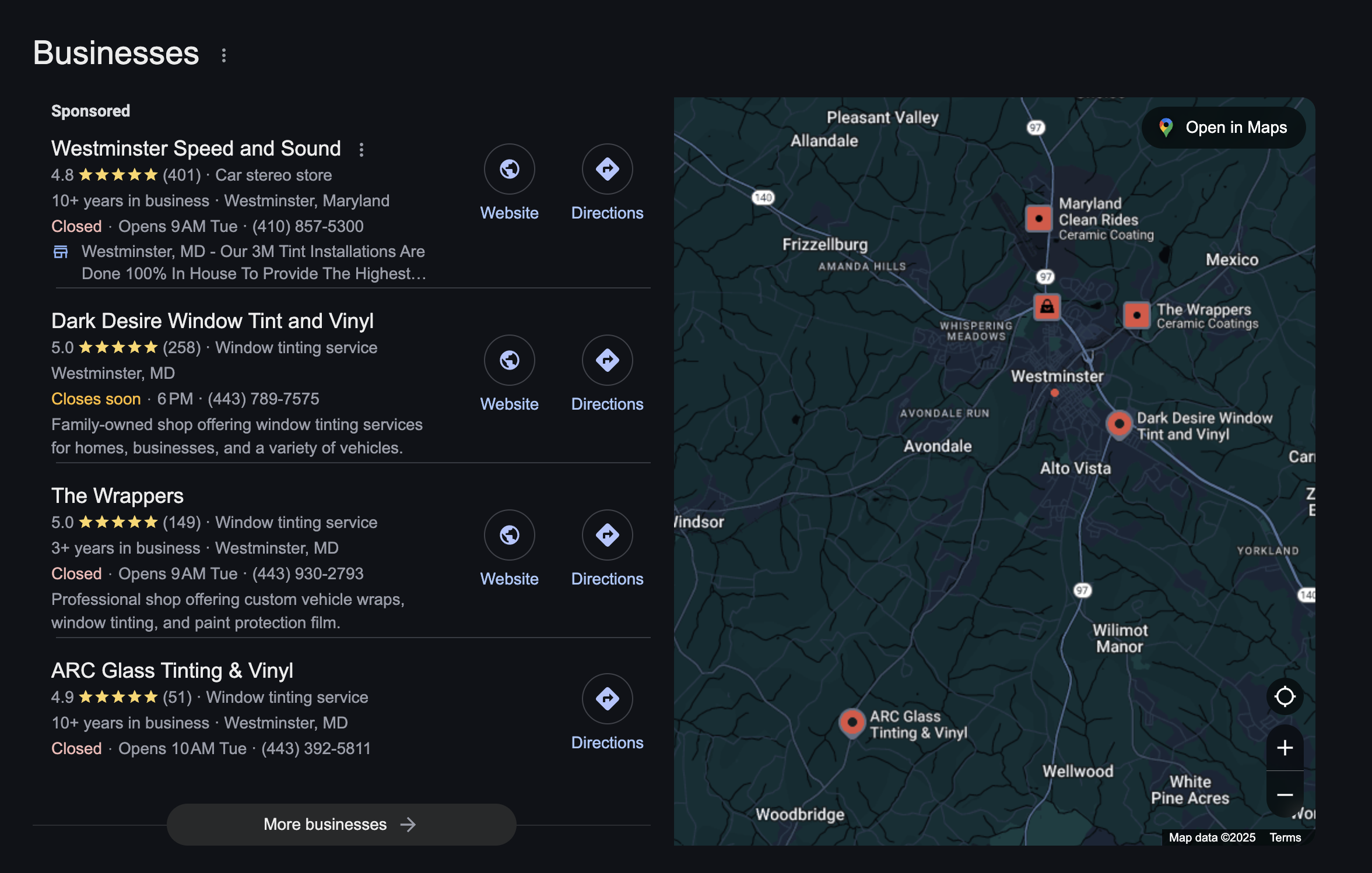
Task: Open the Businesses section options (three dots)
Action: coord(224,55)
